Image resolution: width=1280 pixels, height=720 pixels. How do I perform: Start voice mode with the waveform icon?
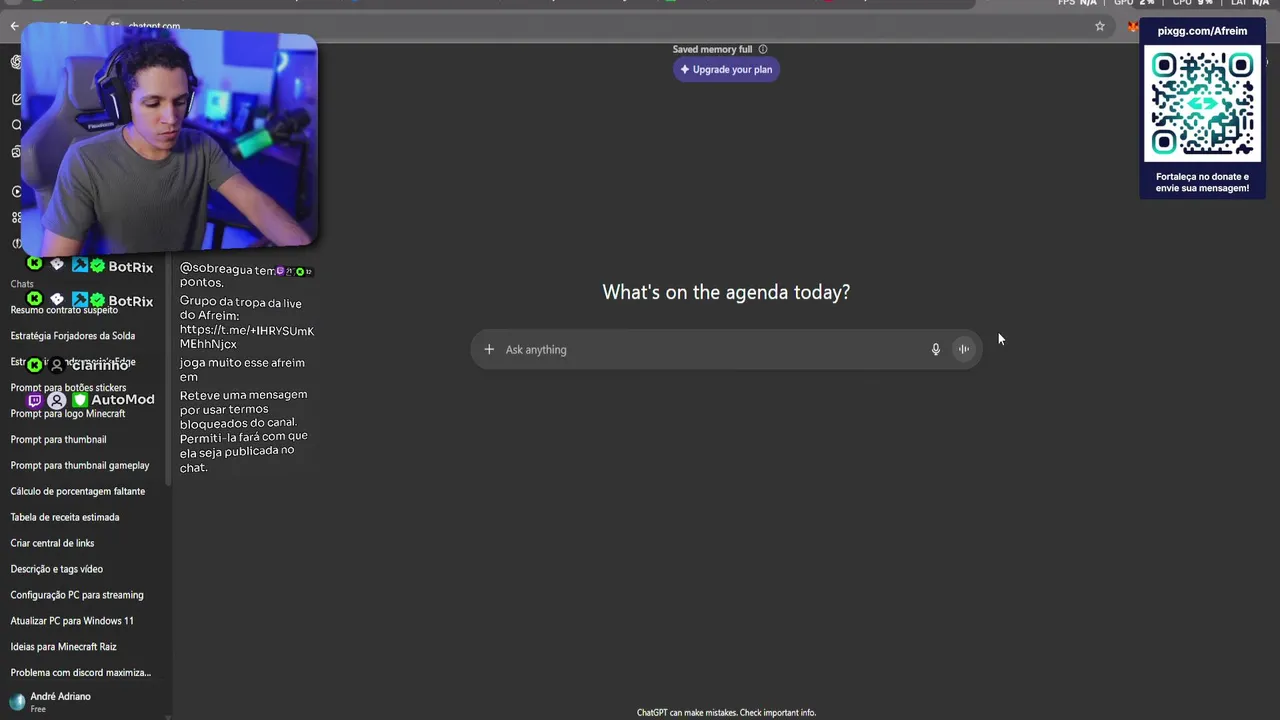964,349
